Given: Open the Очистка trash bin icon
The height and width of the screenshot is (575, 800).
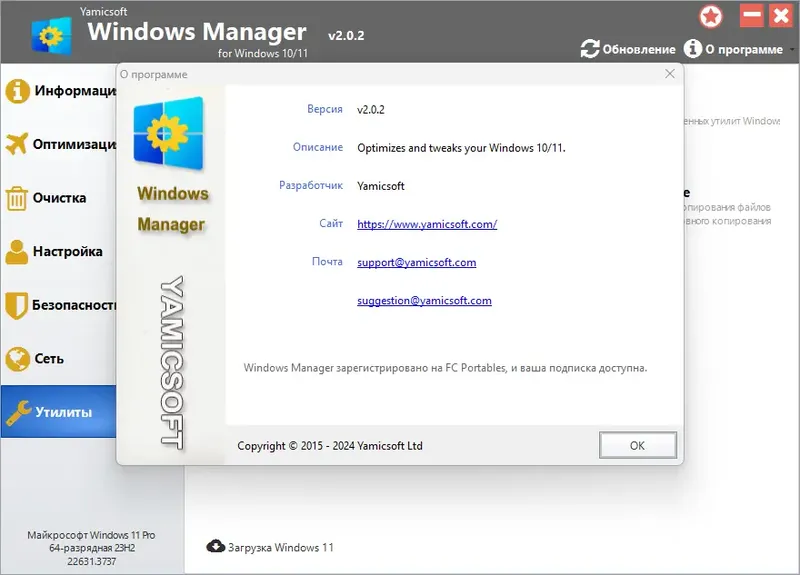Looking at the screenshot, I should coord(16,198).
